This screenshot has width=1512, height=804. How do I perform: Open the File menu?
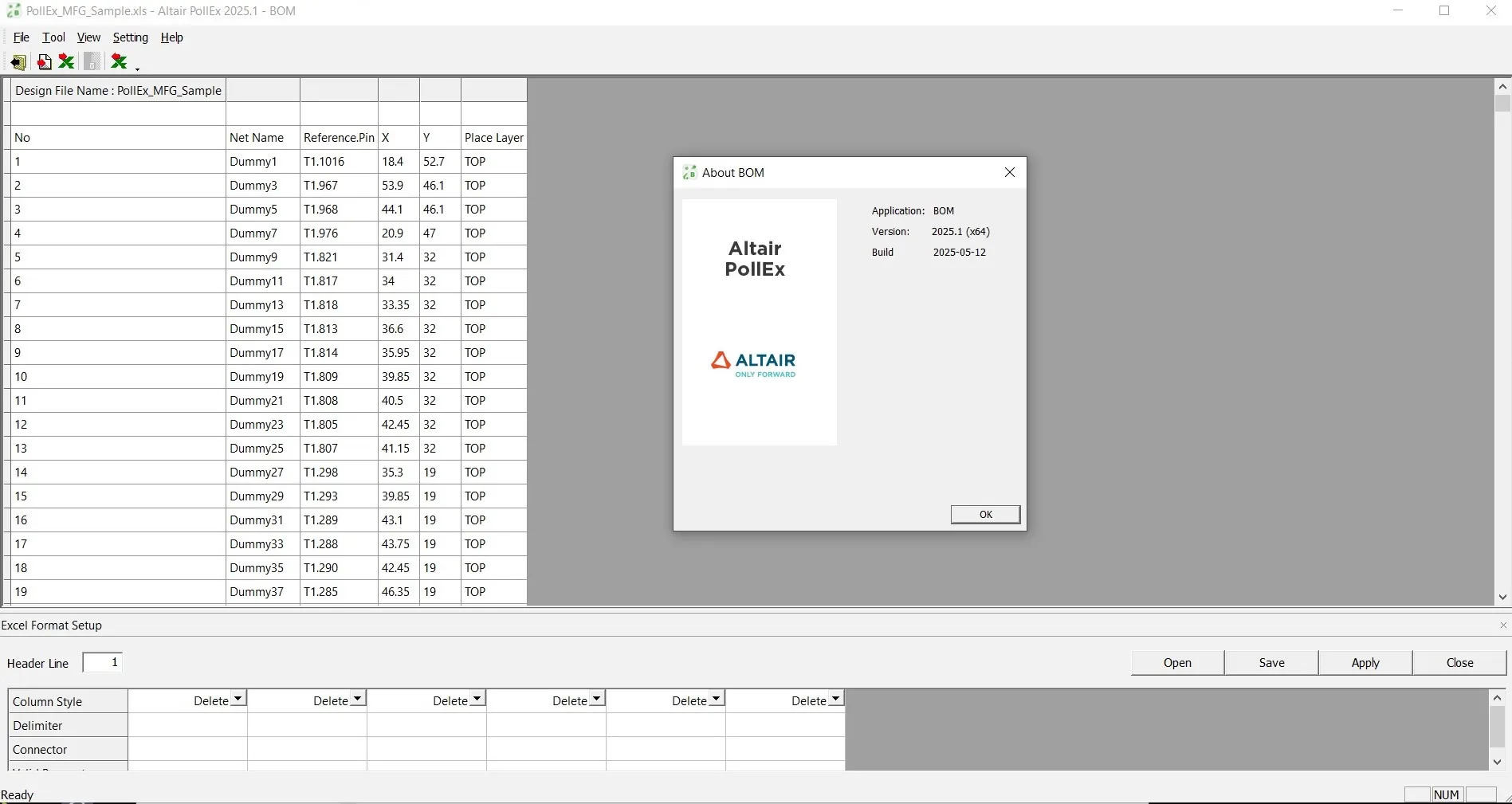coord(22,37)
